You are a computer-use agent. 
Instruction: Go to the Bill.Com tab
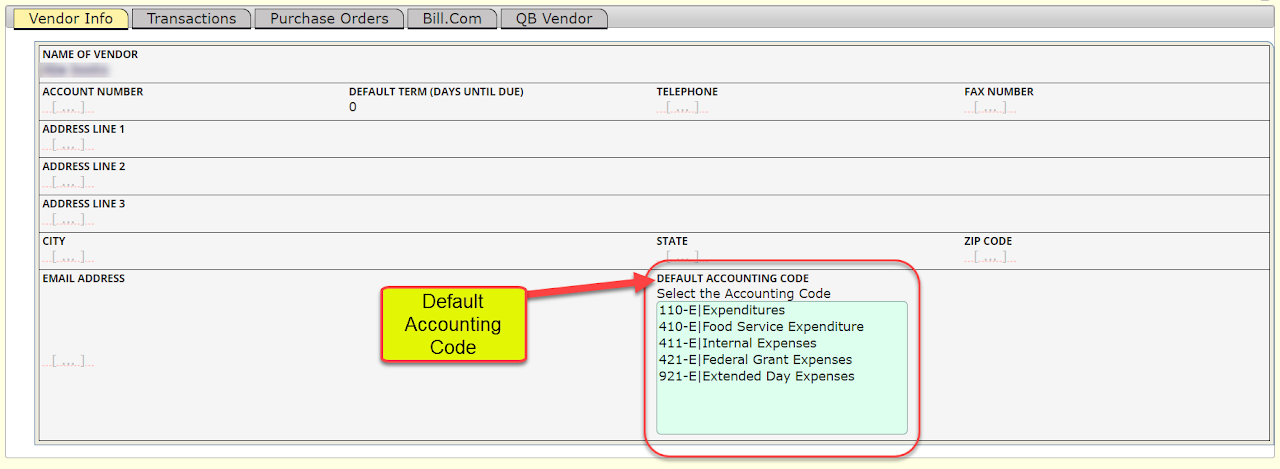[452, 19]
